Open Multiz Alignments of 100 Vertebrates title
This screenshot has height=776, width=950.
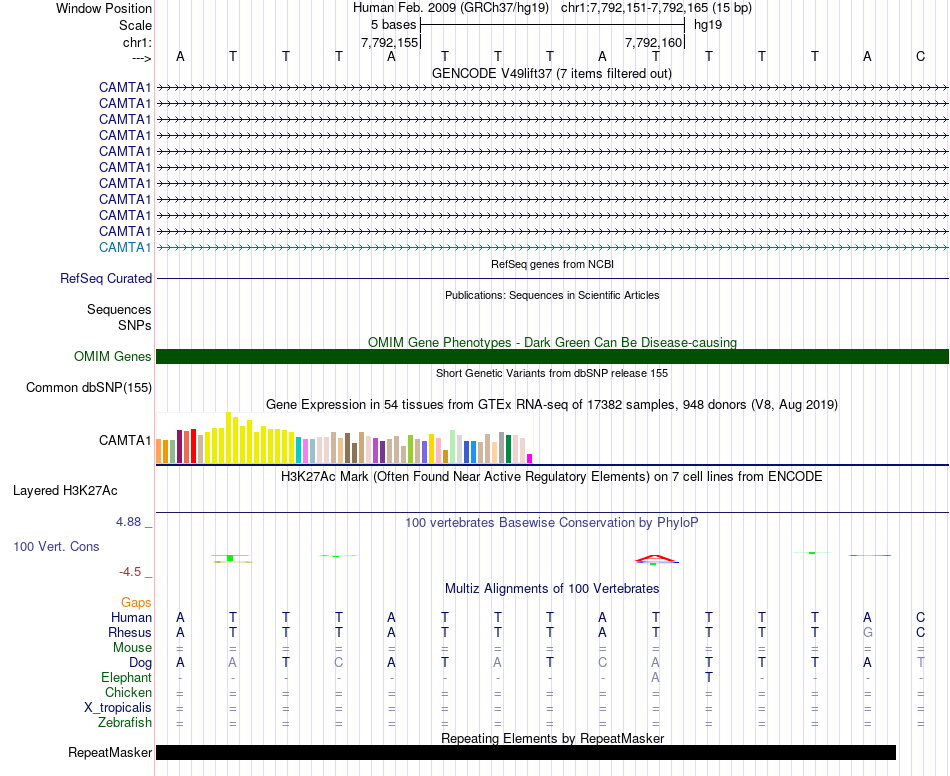(552, 588)
